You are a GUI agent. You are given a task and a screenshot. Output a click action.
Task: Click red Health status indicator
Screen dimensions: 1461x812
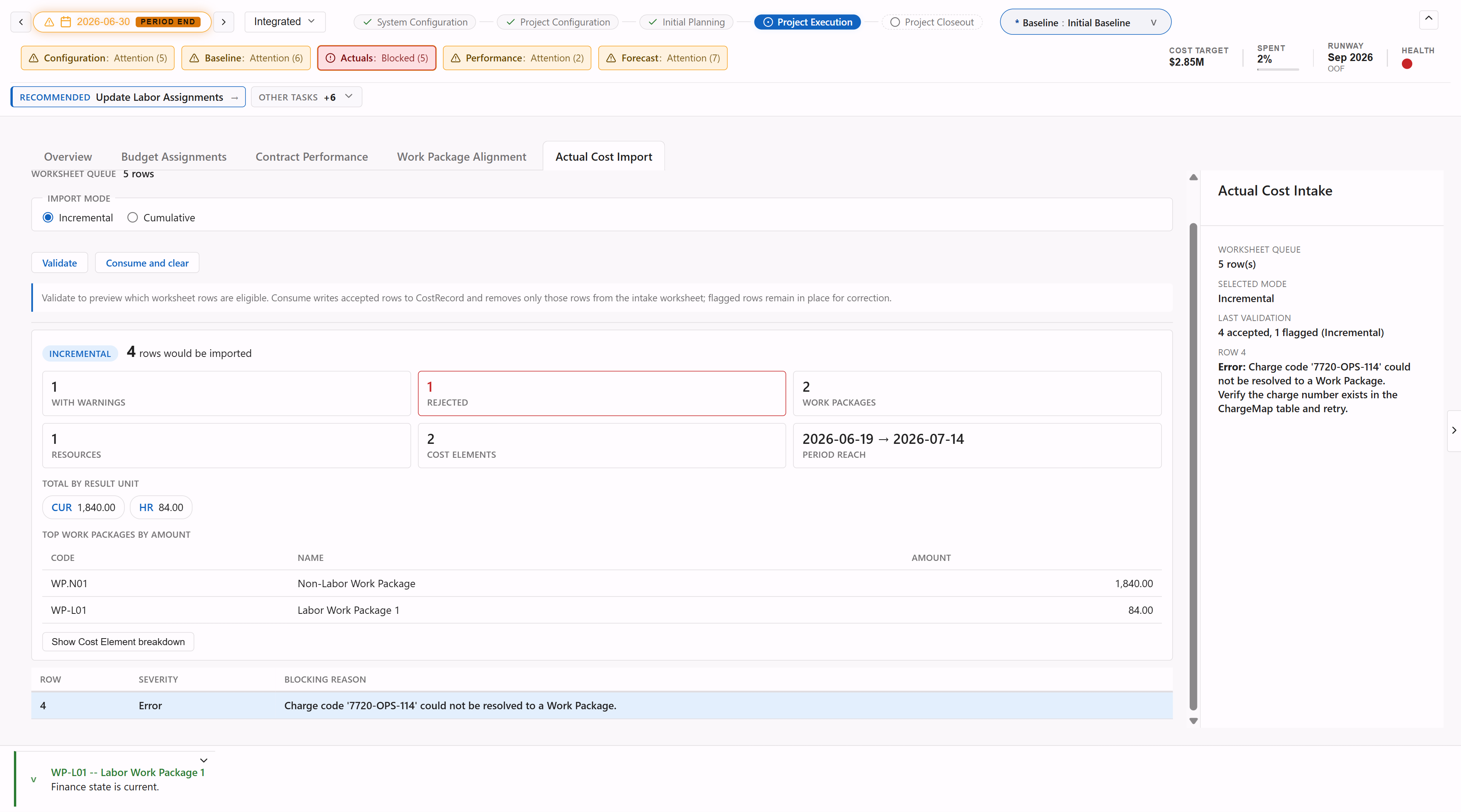(1407, 64)
